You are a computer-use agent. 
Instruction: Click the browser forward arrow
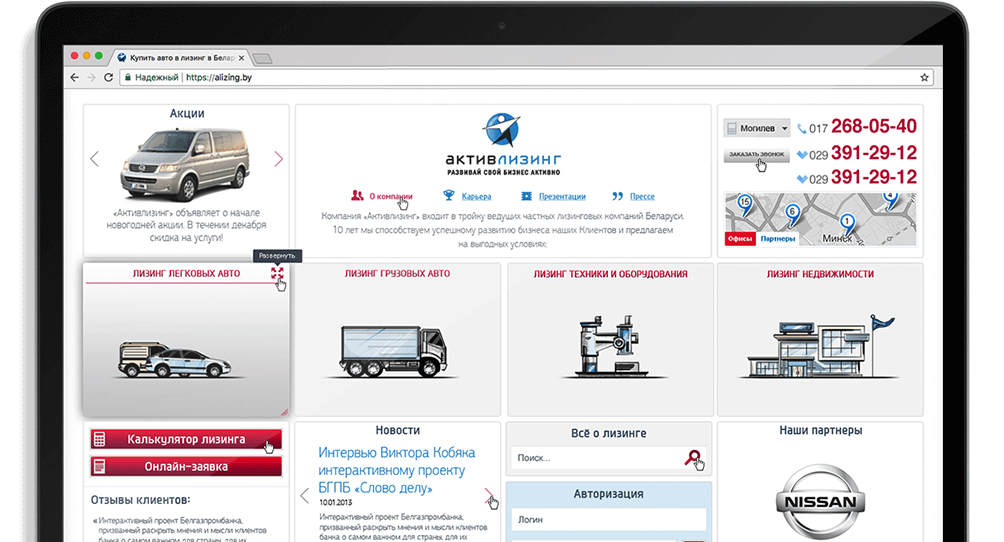pyautogui.click(x=91, y=78)
